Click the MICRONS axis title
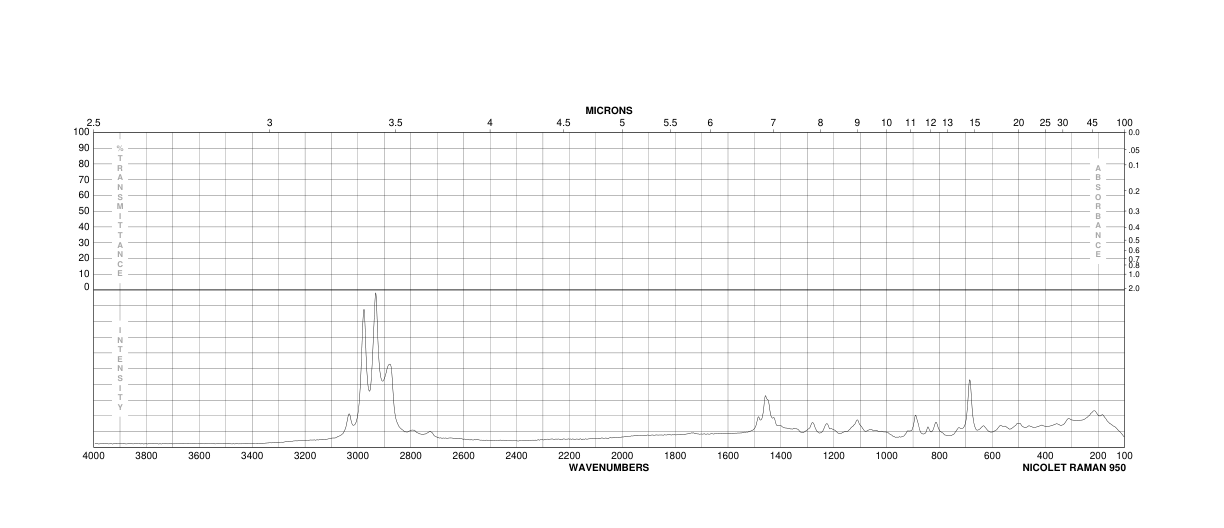 tap(609, 110)
